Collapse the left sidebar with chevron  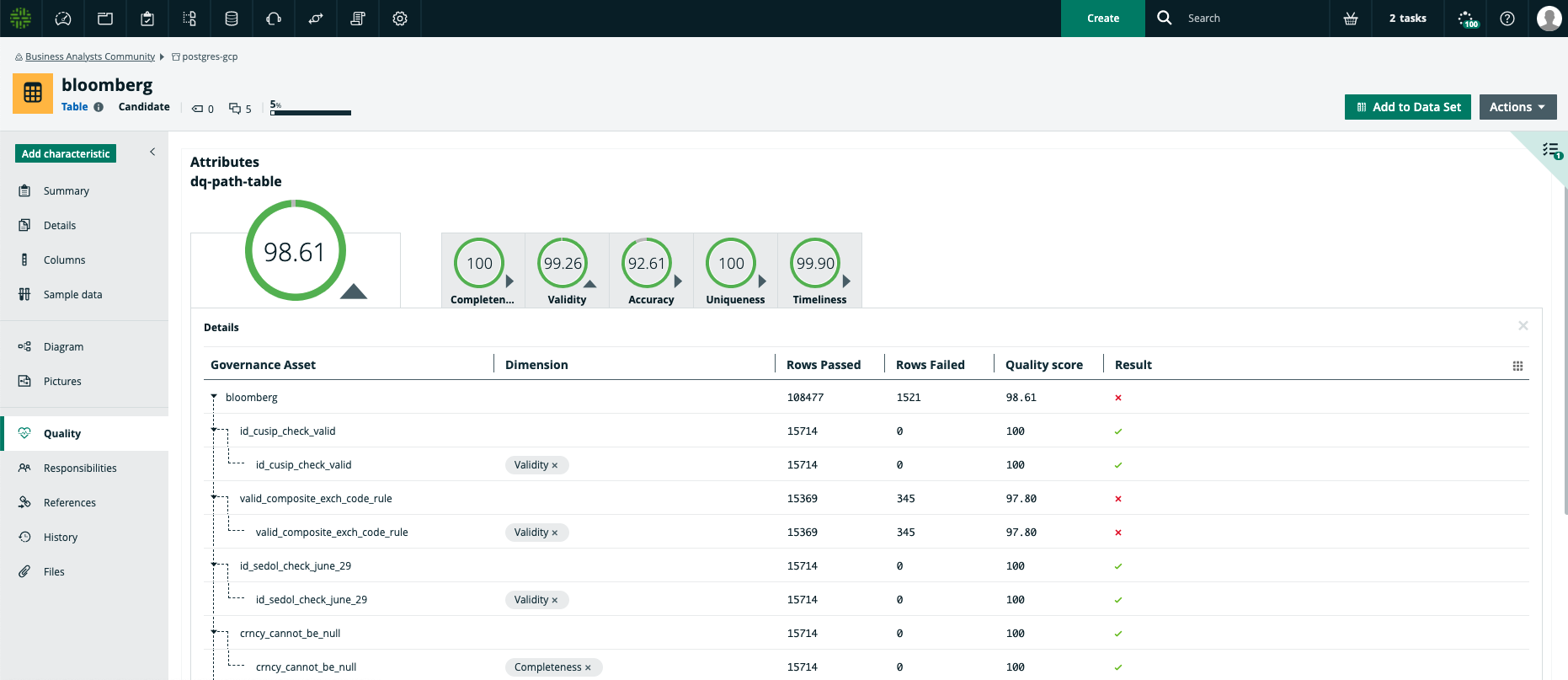(152, 152)
